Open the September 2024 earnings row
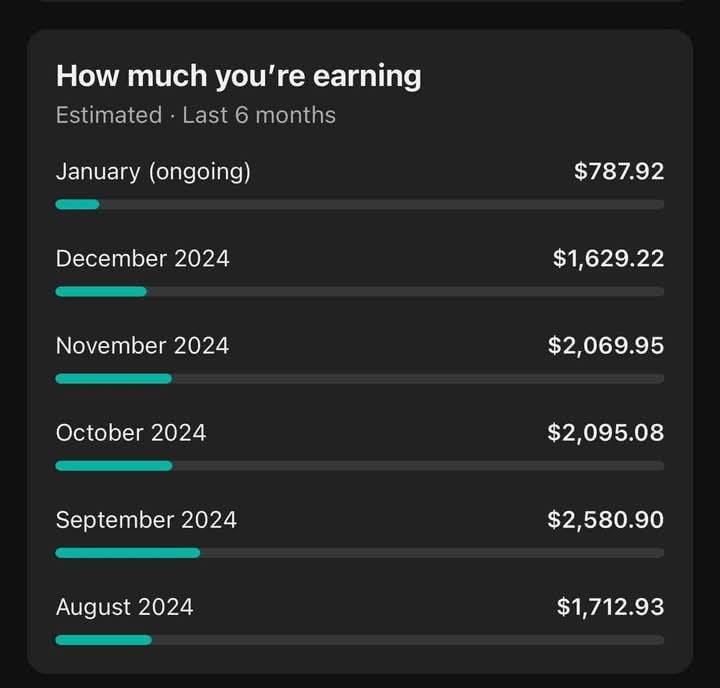The width and height of the screenshot is (720, 688). 360,532
